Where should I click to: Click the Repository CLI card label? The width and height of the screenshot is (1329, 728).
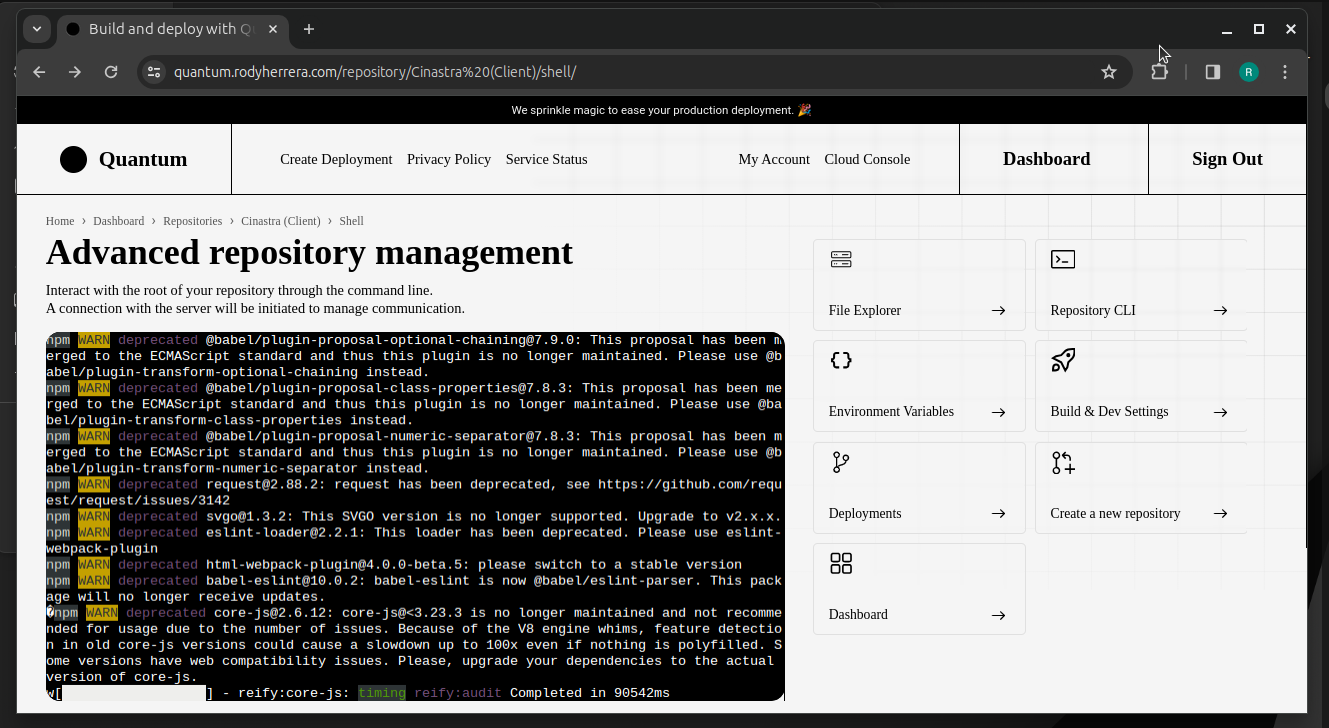(x=1093, y=311)
